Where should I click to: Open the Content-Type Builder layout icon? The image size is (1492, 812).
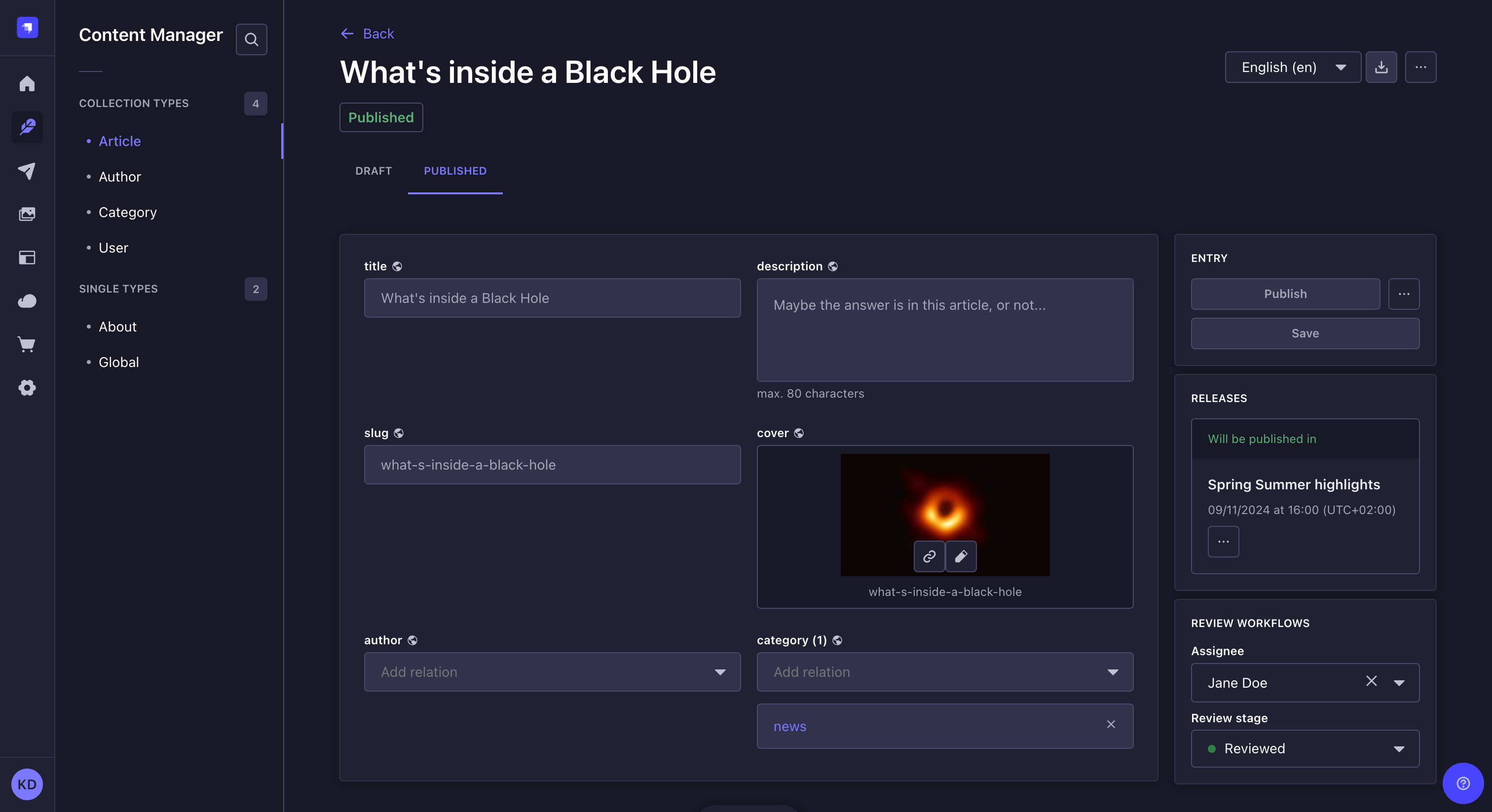(27, 257)
